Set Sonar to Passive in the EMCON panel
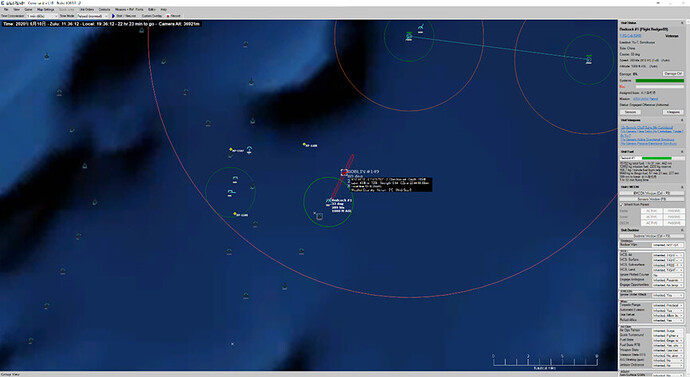 673,217
